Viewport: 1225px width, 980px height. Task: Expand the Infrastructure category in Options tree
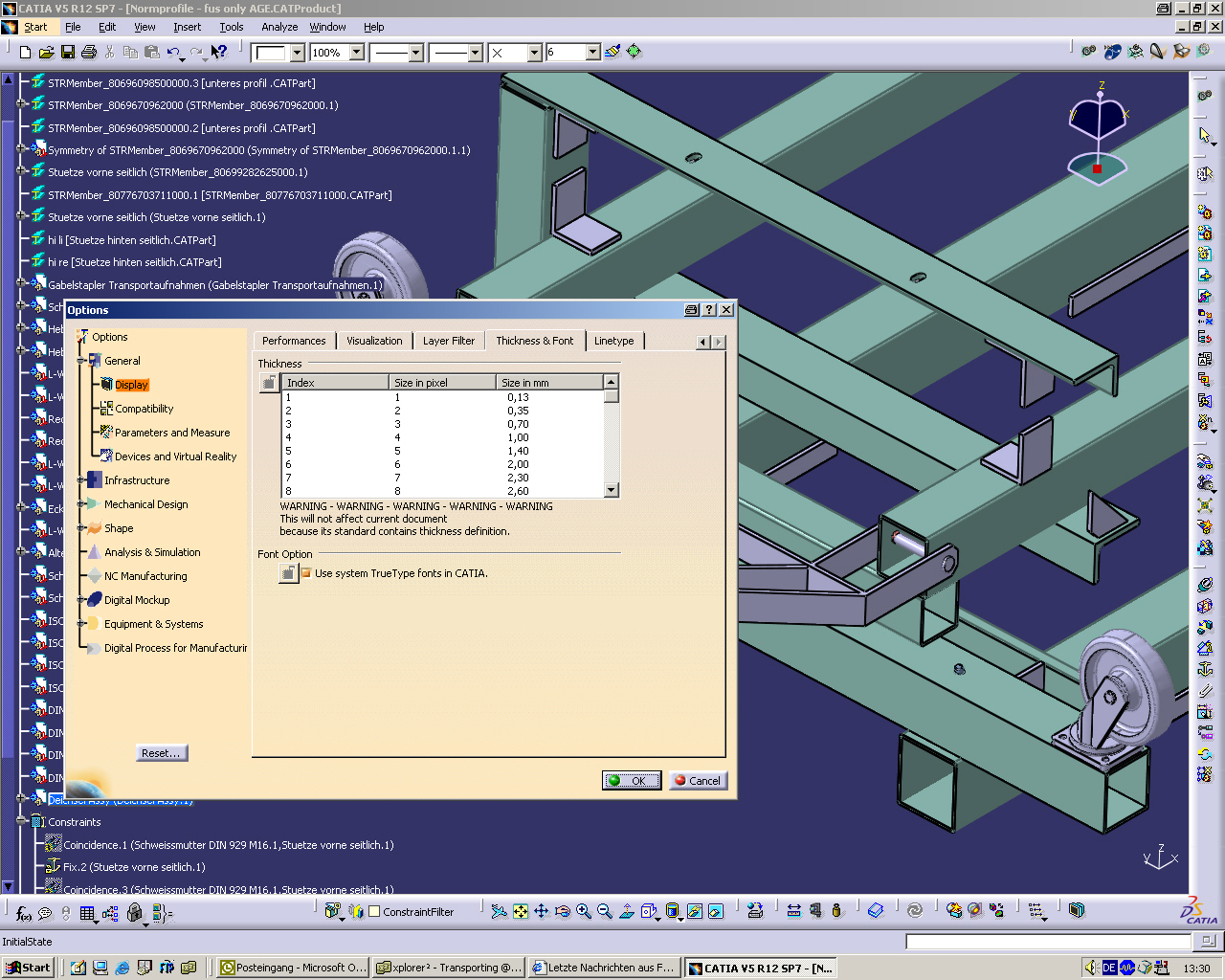pyautogui.click(x=81, y=480)
